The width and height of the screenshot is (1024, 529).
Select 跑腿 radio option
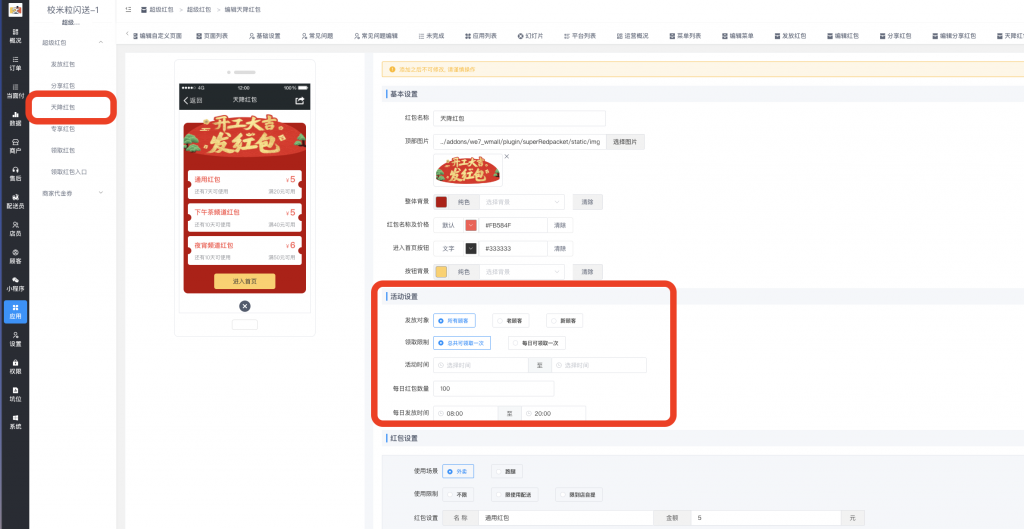point(507,471)
